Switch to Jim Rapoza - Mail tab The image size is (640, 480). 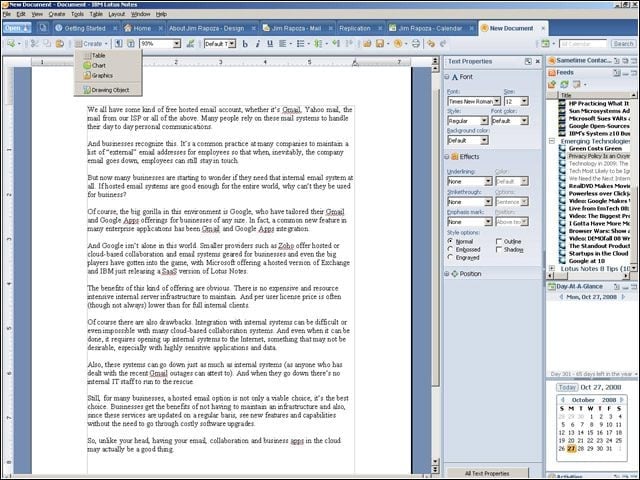pos(298,28)
